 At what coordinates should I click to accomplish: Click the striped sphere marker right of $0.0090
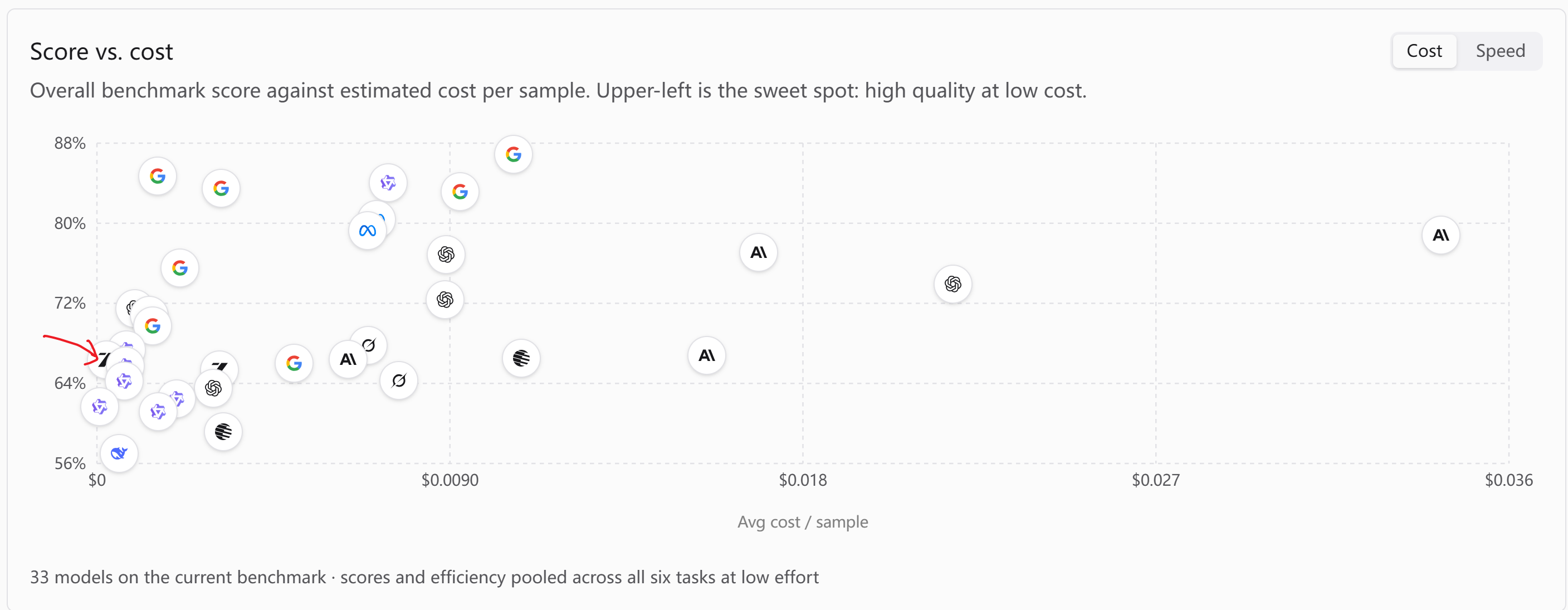(x=521, y=358)
